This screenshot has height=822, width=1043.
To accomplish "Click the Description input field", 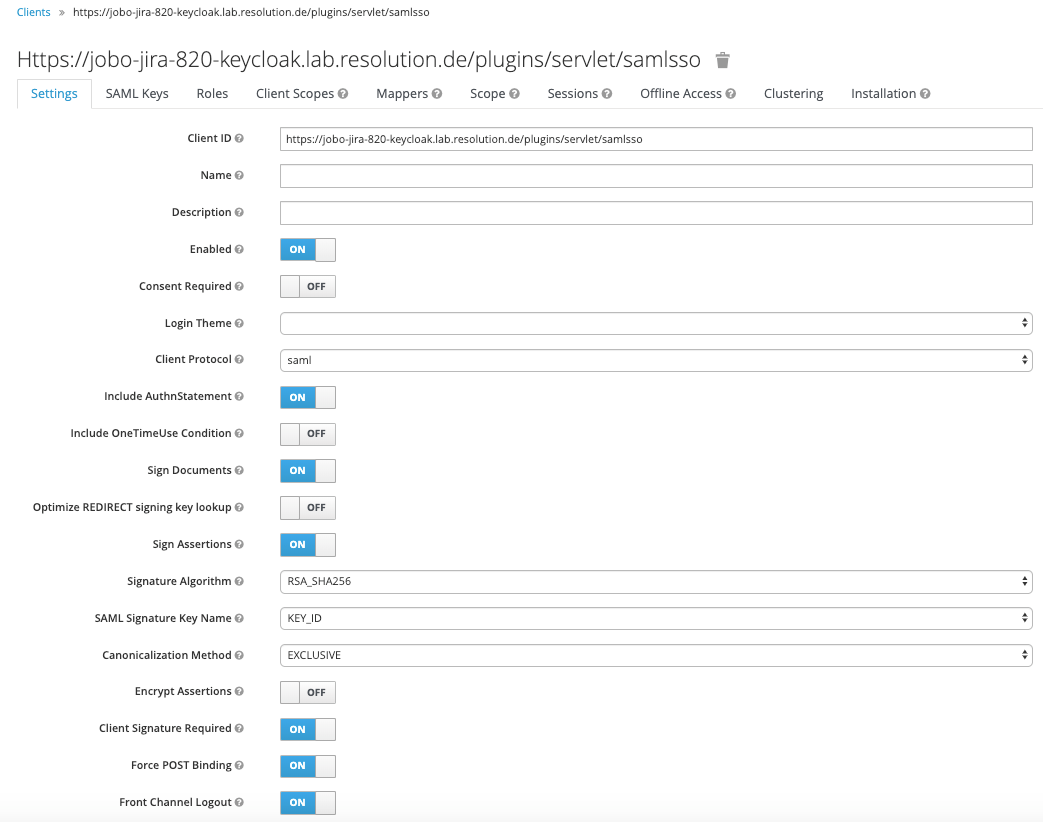I will coord(656,213).
